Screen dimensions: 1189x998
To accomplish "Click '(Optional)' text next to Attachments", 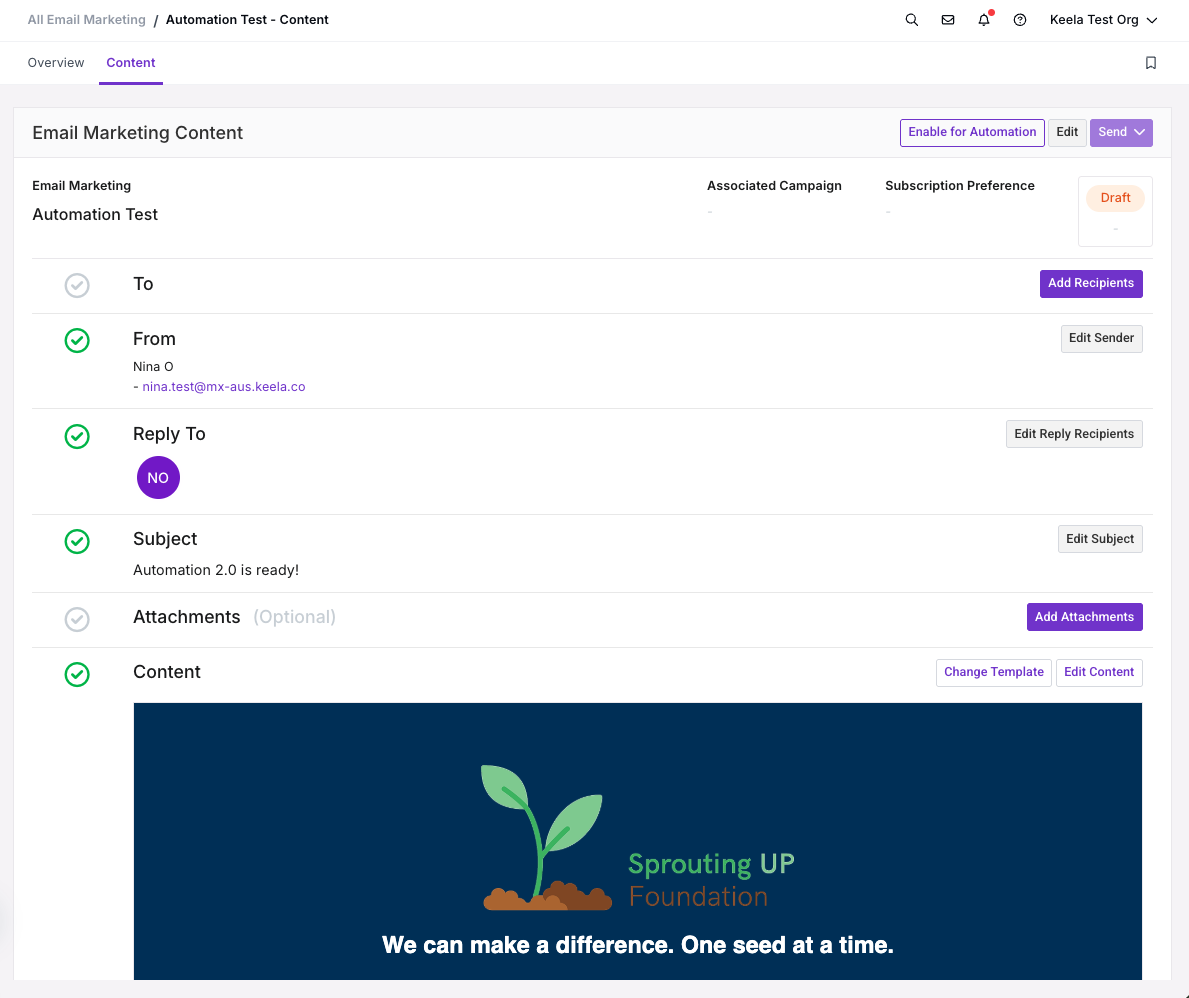I will 294,617.
